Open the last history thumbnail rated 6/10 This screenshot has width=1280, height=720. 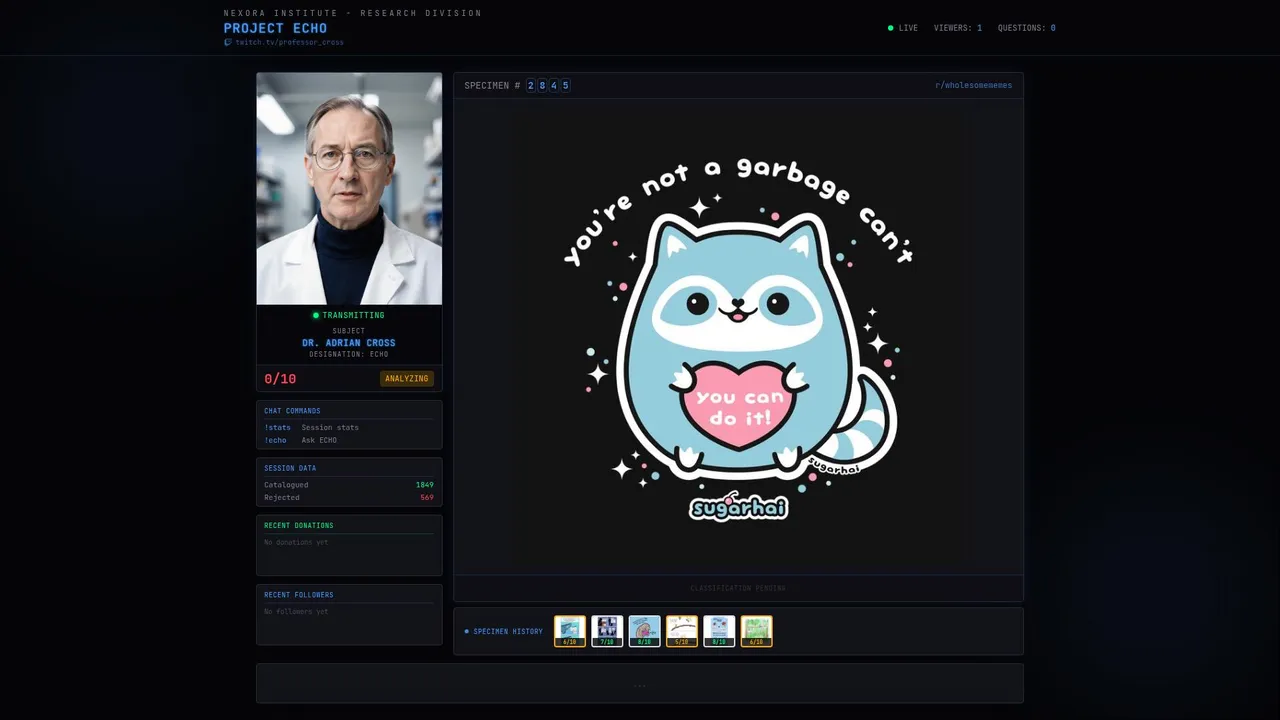[x=757, y=631]
